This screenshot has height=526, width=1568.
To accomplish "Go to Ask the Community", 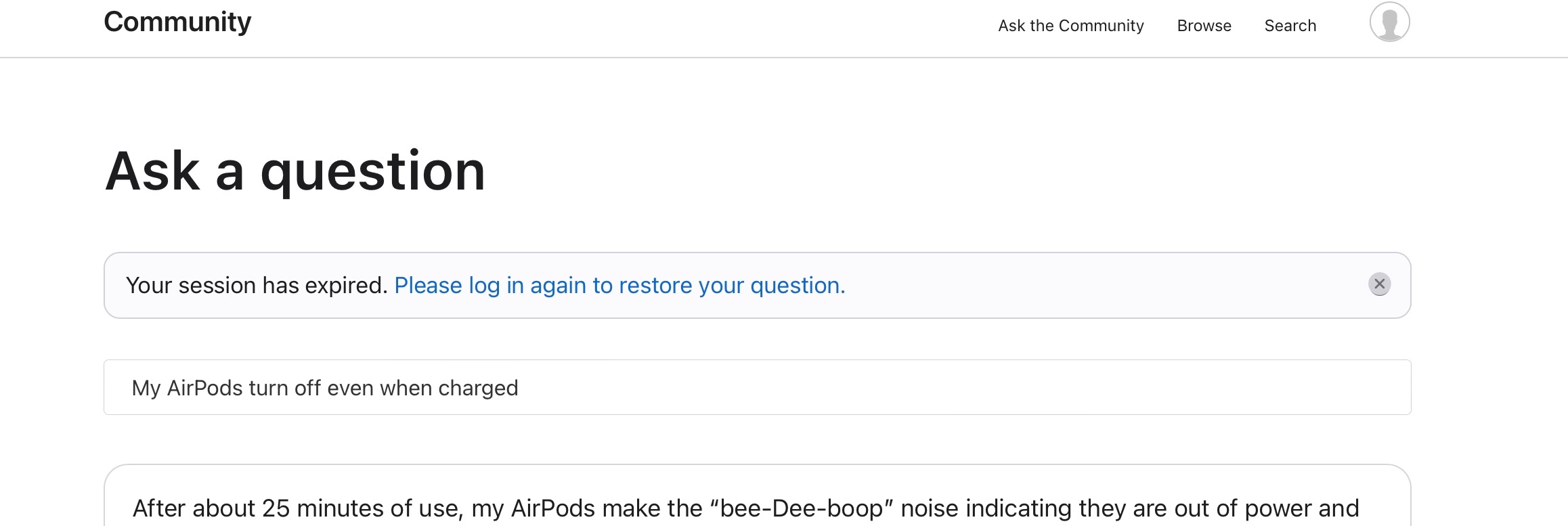I will [x=1070, y=26].
